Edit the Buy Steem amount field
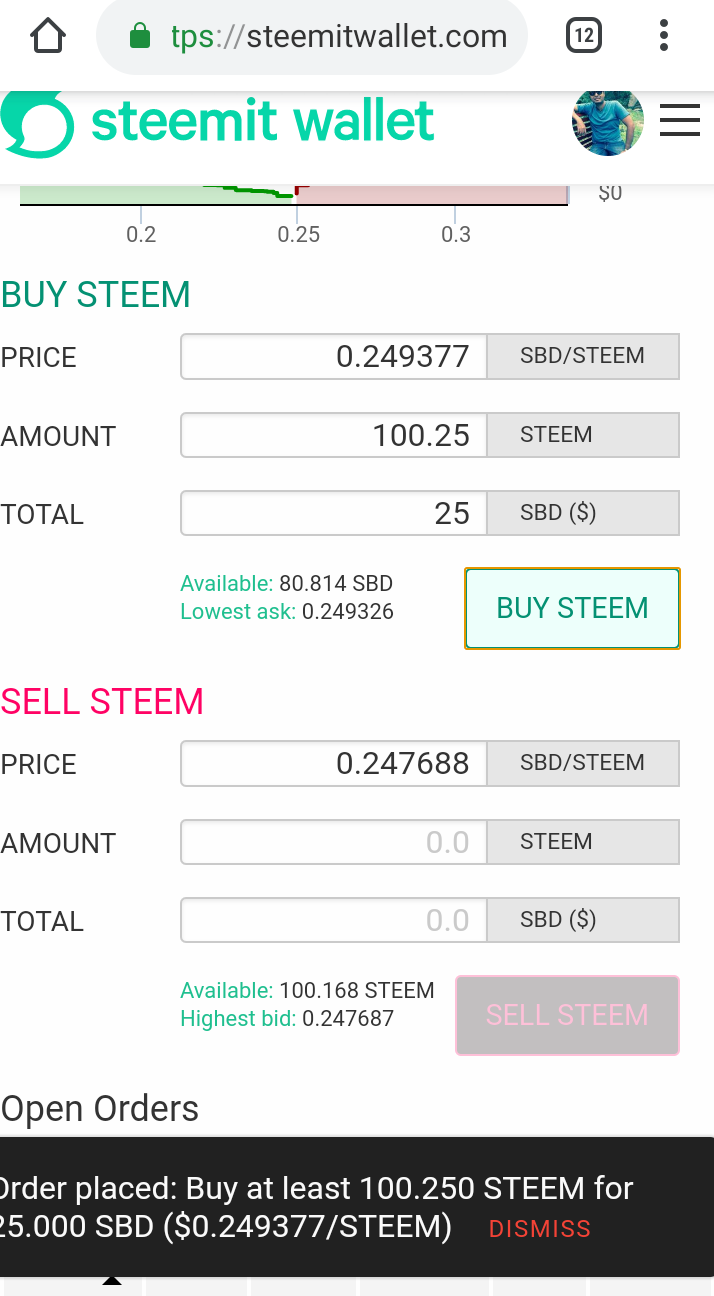Image resolution: width=714 pixels, height=1296 pixels. point(334,436)
